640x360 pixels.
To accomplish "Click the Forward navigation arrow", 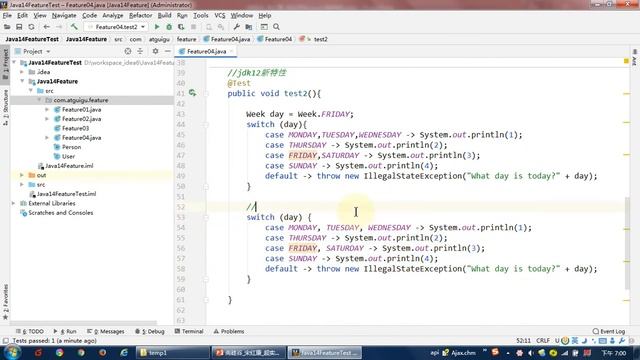I will [59, 27].
